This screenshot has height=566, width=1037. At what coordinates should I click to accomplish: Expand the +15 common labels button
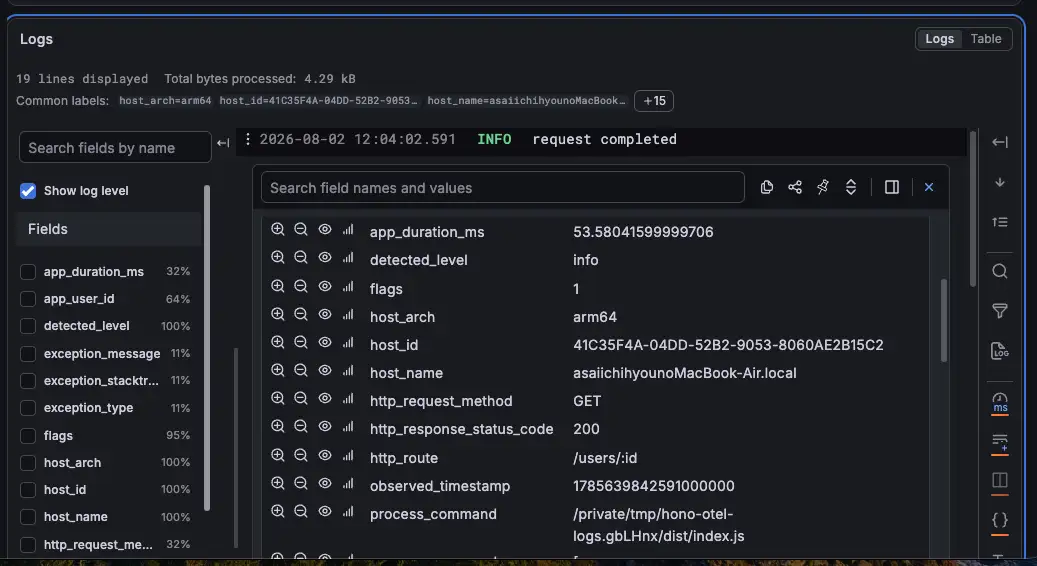point(654,101)
